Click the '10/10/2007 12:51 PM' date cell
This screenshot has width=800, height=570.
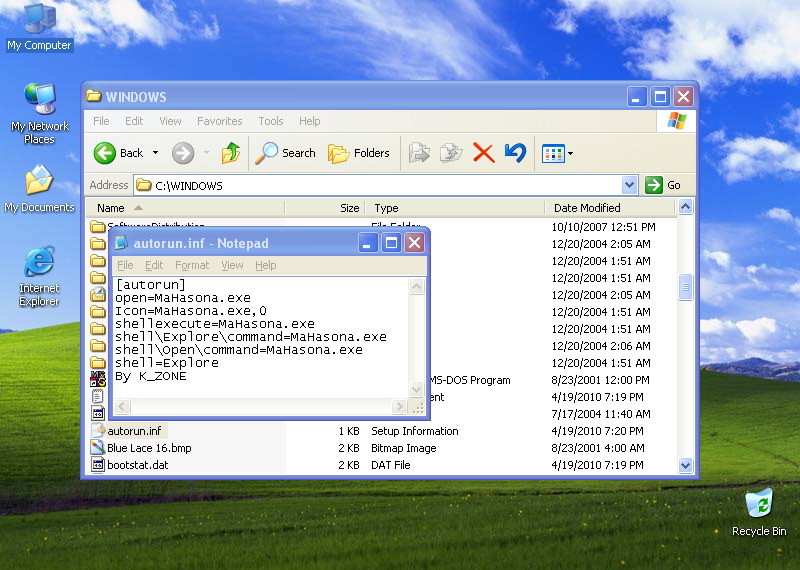point(603,227)
